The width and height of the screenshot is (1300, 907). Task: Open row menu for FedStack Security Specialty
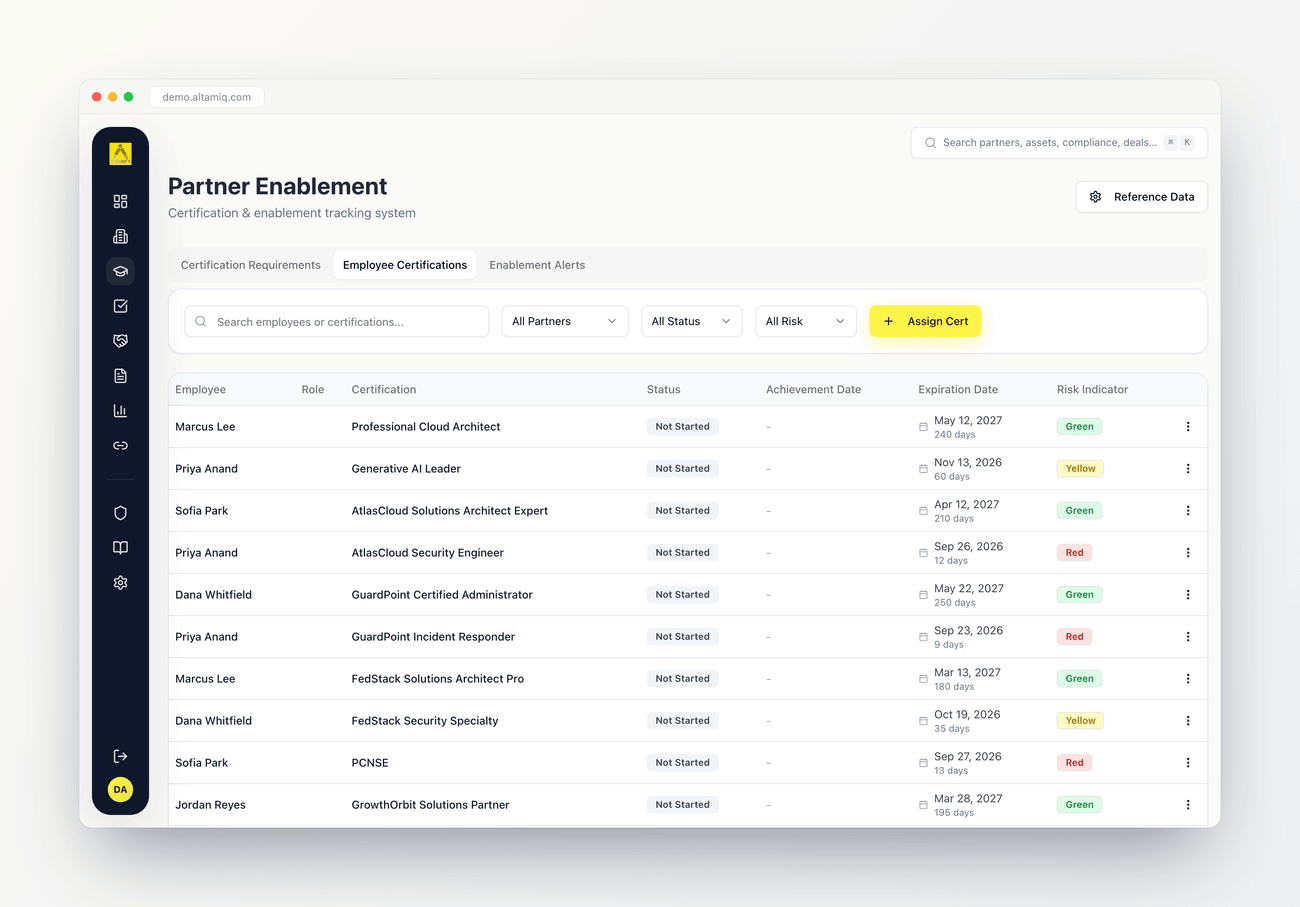click(1188, 721)
